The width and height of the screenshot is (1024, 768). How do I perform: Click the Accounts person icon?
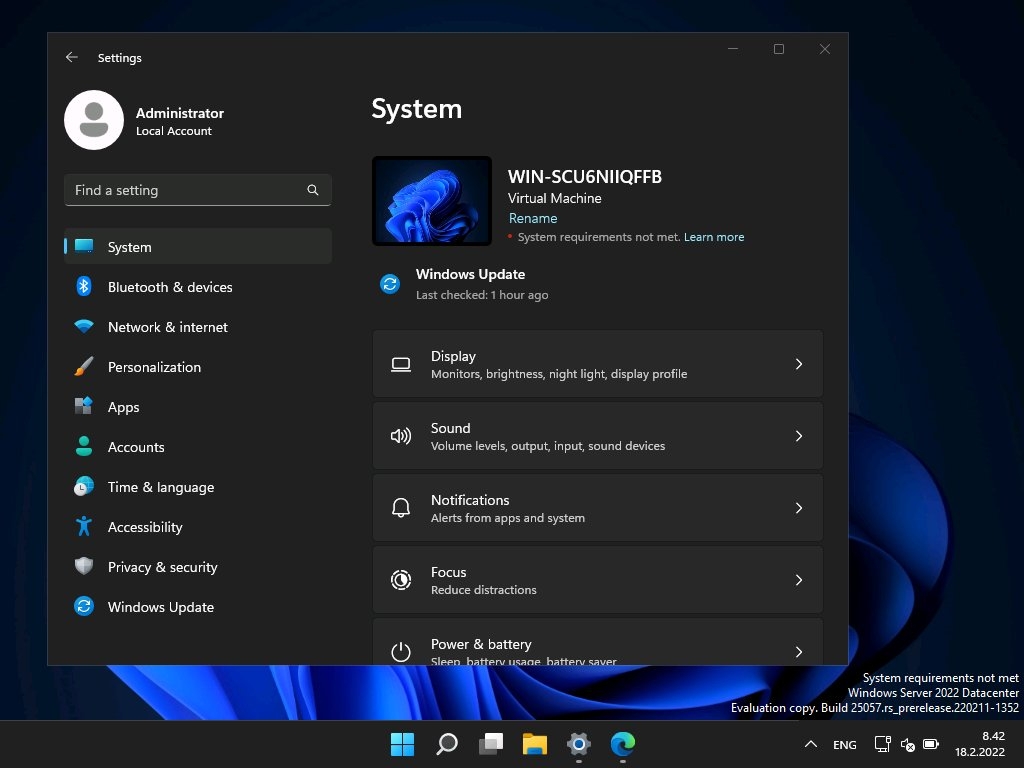click(x=84, y=446)
